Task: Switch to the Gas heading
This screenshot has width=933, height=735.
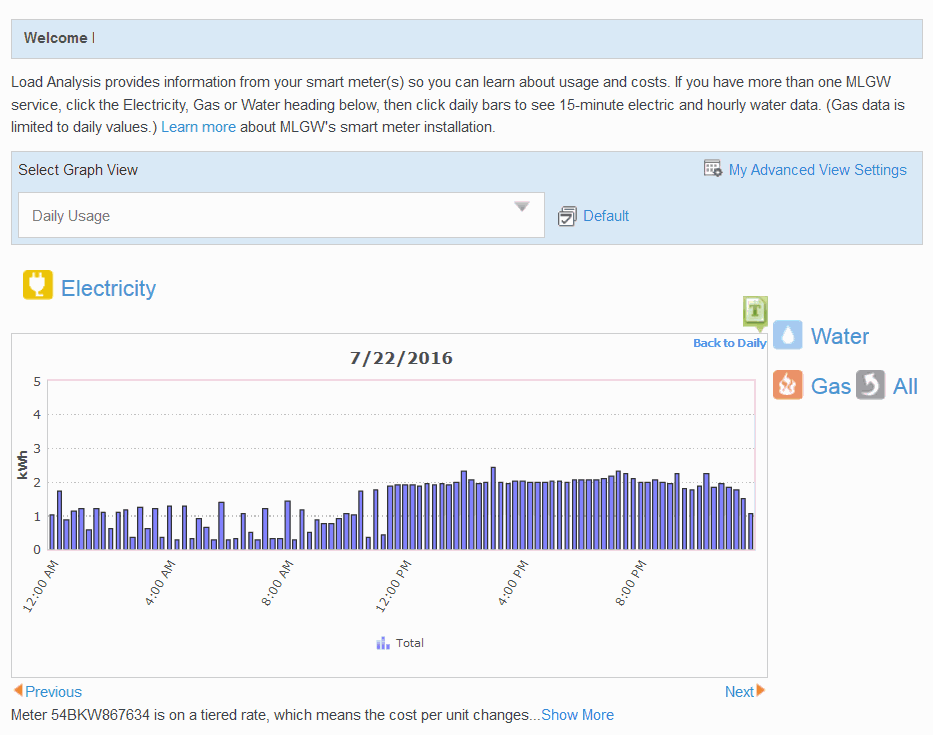Action: [831, 386]
